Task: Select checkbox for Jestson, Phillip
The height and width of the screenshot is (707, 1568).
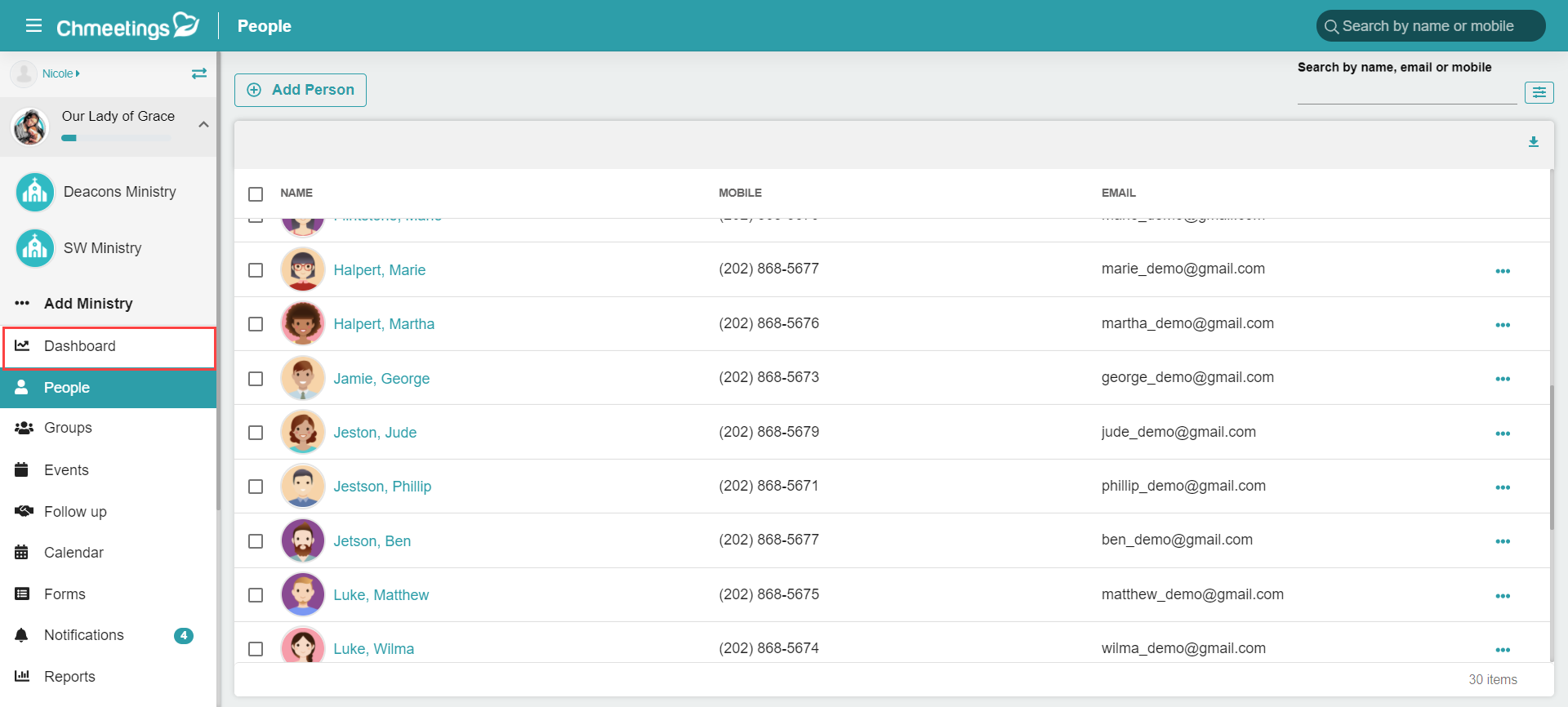Action: click(256, 487)
